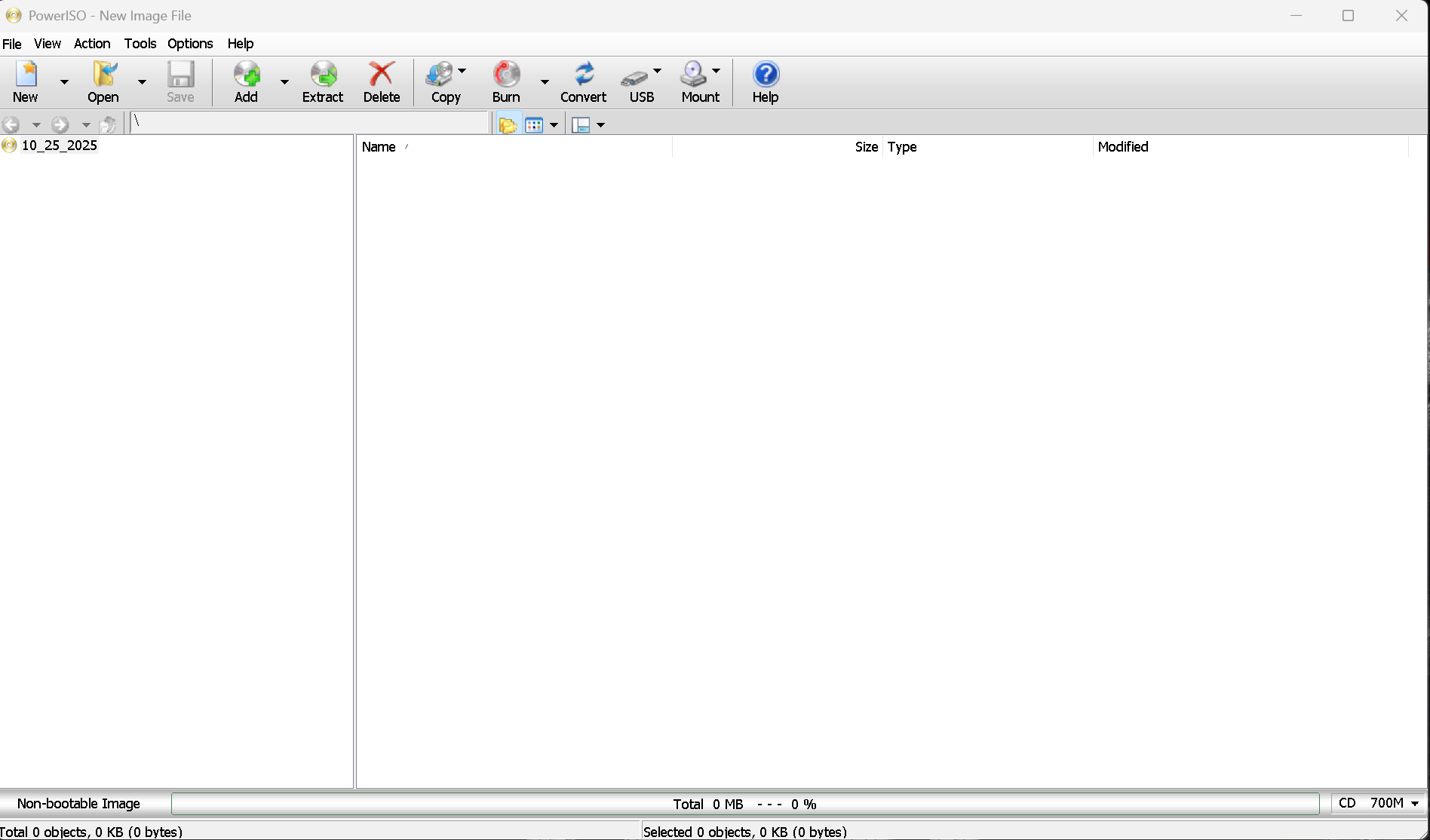Click the Up one level folder icon
Viewport: 1430px width, 840px height.
tap(109, 124)
